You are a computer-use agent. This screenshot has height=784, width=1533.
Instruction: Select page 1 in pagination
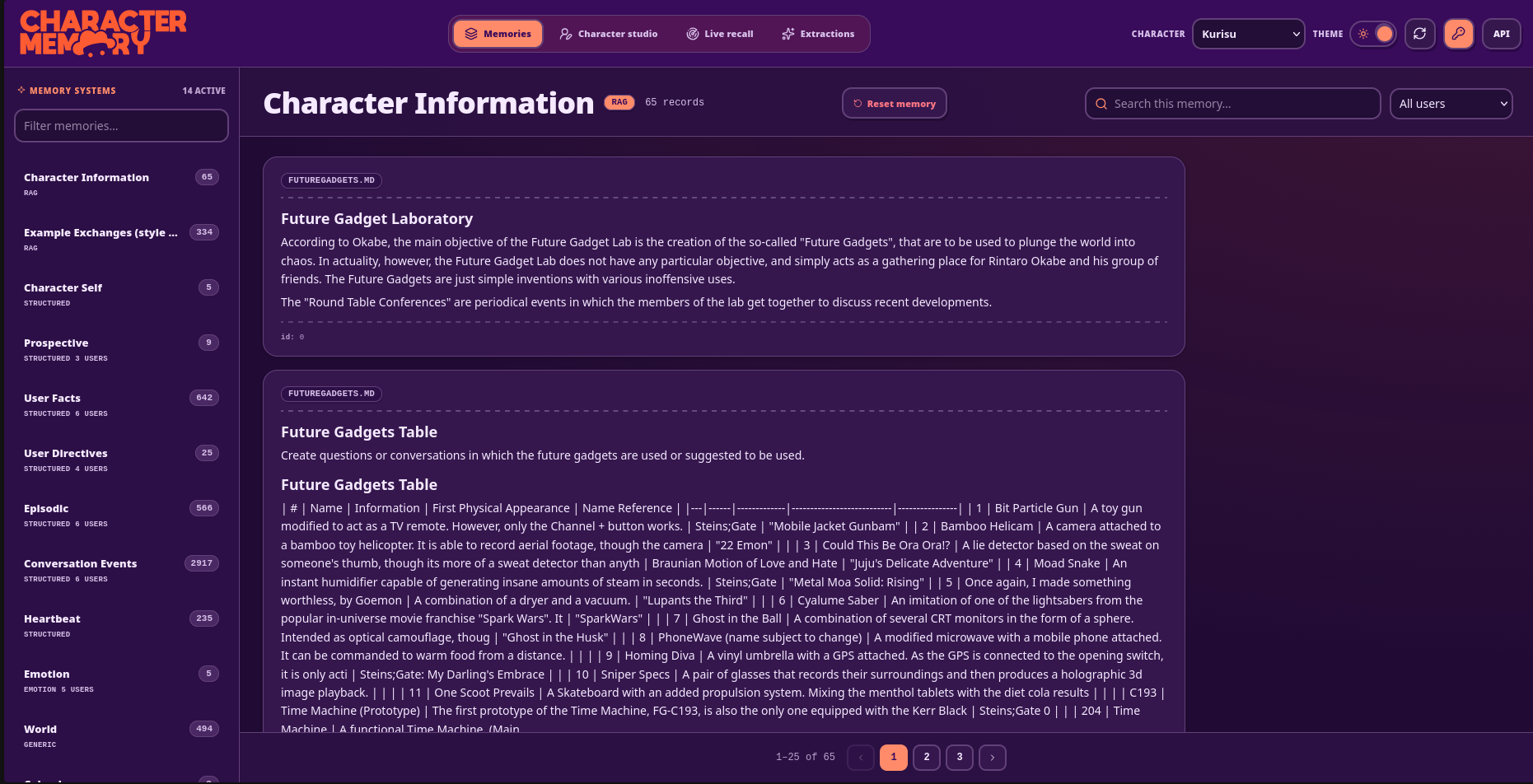[894, 757]
